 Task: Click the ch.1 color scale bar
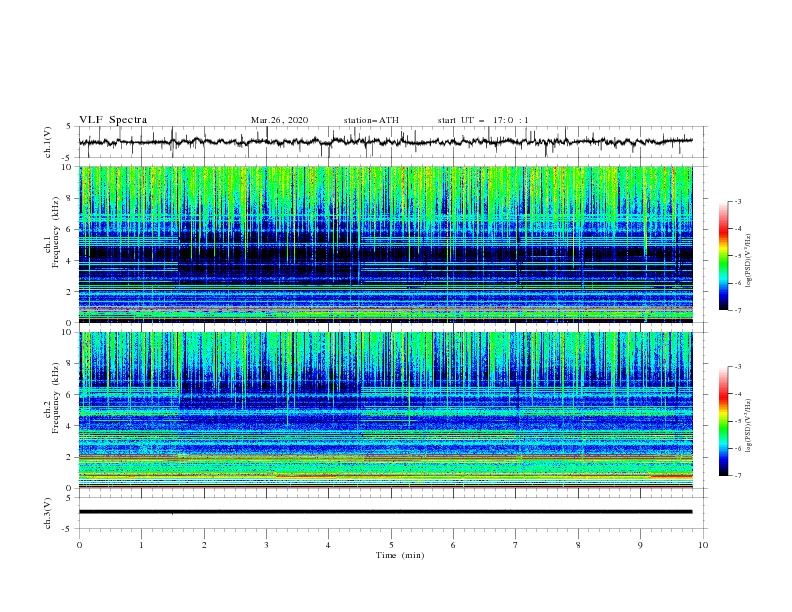tap(724, 256)
